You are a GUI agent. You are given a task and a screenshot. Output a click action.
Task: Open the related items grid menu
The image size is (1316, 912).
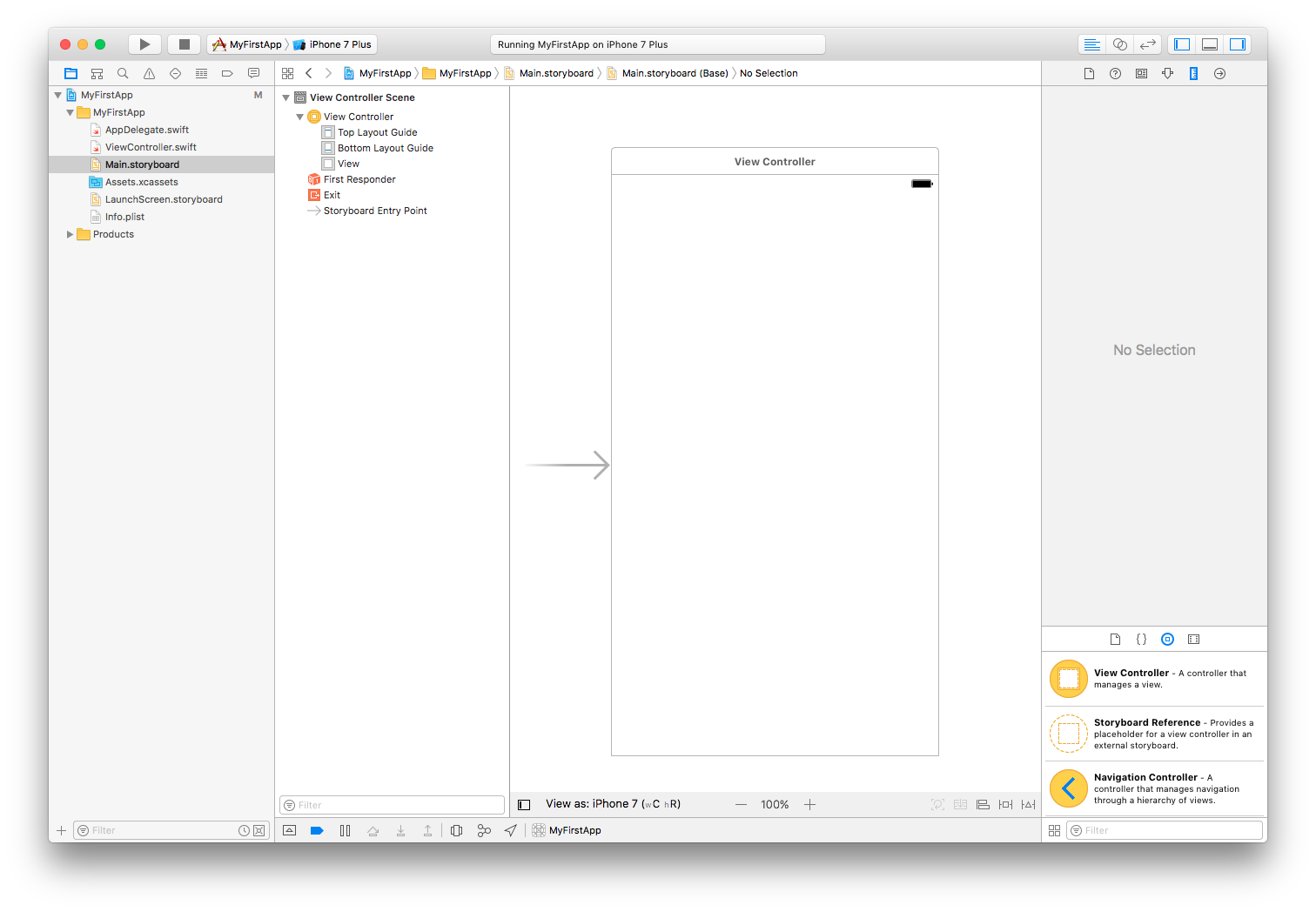pyautogui.click(x=288, y=73)
